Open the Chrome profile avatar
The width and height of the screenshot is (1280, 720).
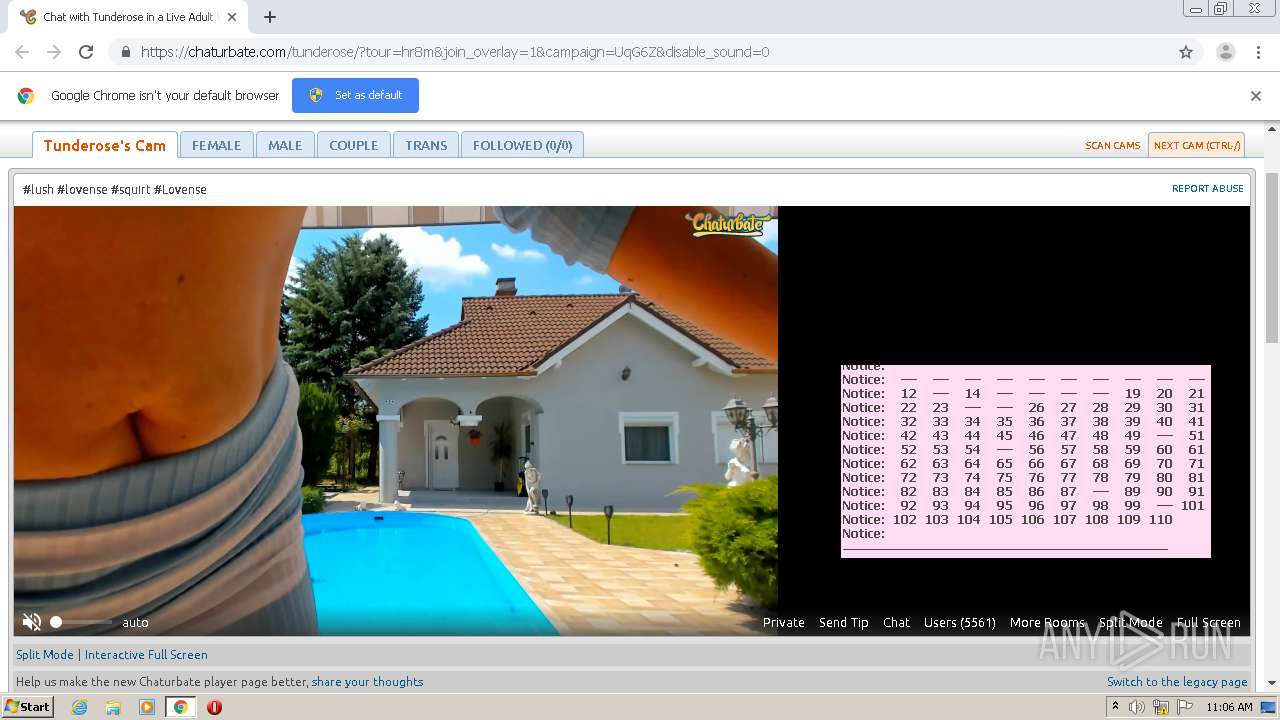pos(1226,52)
